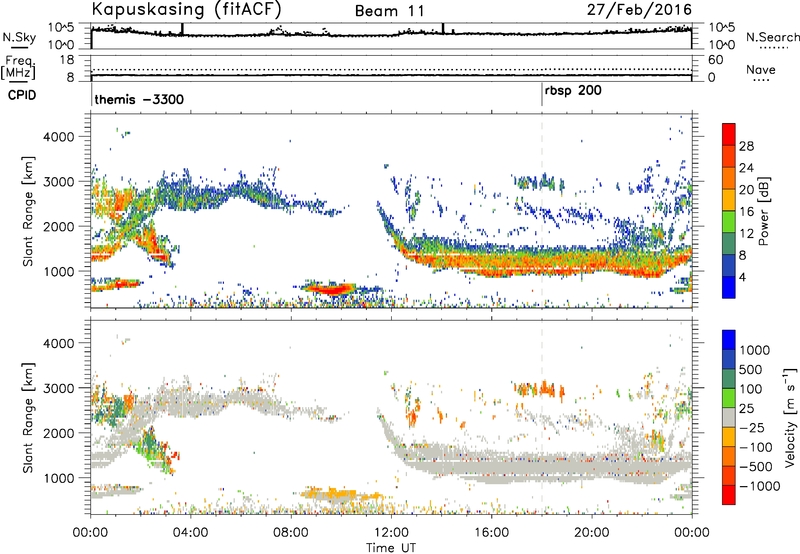This screenshot has width=800, height=554.
Task: Click the 60 tick on Nave axis
Action: click(x=716, y=60)
